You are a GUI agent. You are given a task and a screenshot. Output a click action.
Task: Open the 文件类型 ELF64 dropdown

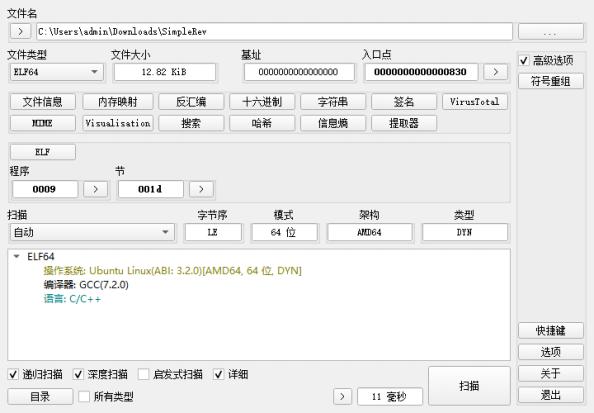coord(56,72)
